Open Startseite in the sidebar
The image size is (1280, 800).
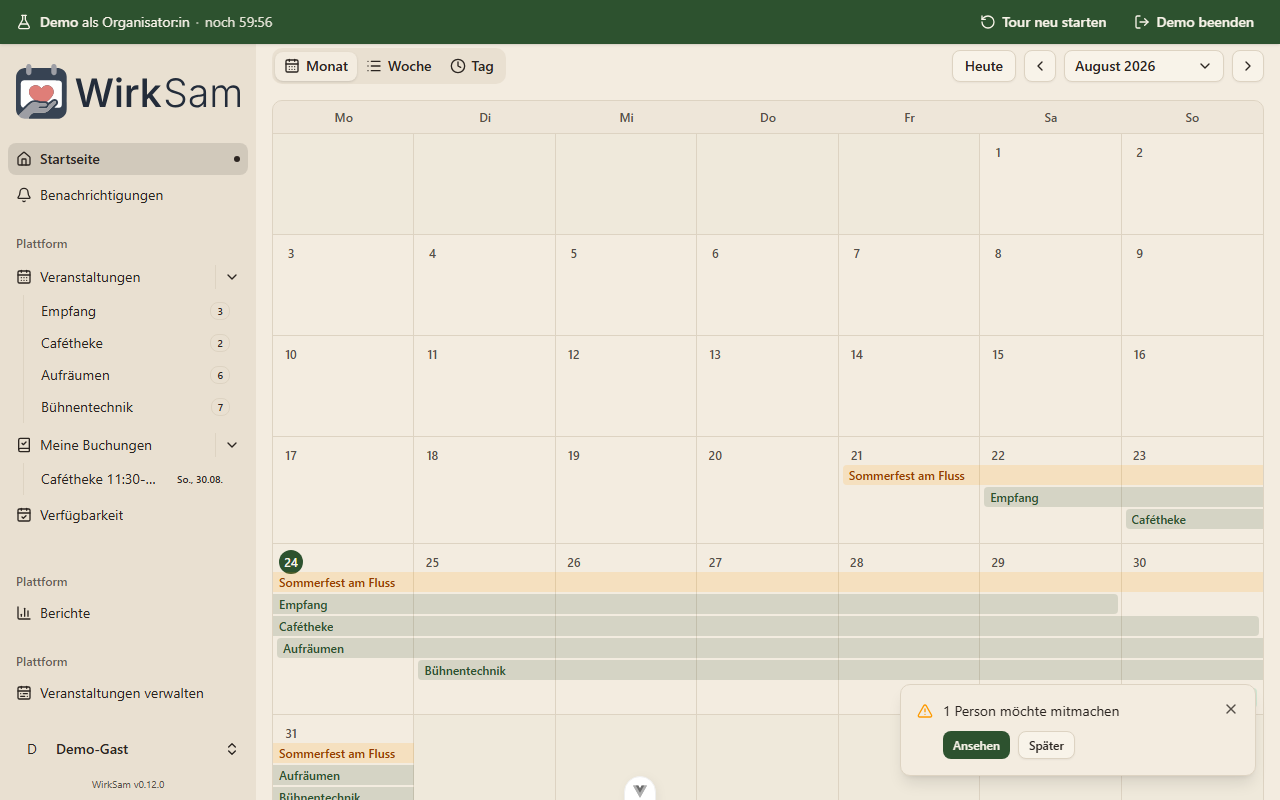click(x=128, y=159)
